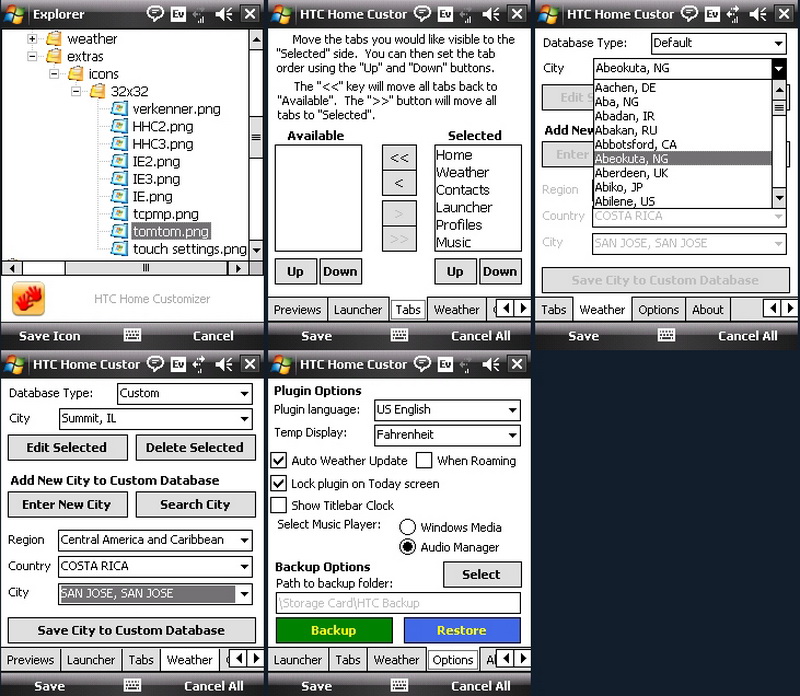Select Windows Media music player

tap(407, 527)
